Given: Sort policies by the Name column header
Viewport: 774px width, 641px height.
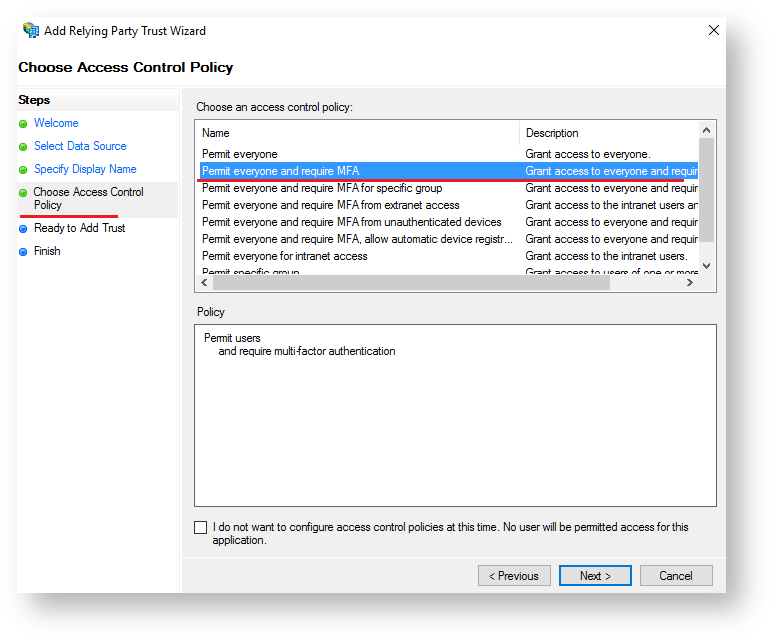Looking at the screenshot, I should point(357,133).
